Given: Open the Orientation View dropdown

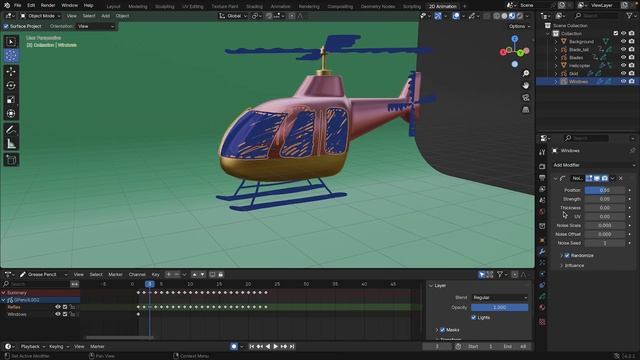Looking at the screenshot, I should click(x=96, y=26).
